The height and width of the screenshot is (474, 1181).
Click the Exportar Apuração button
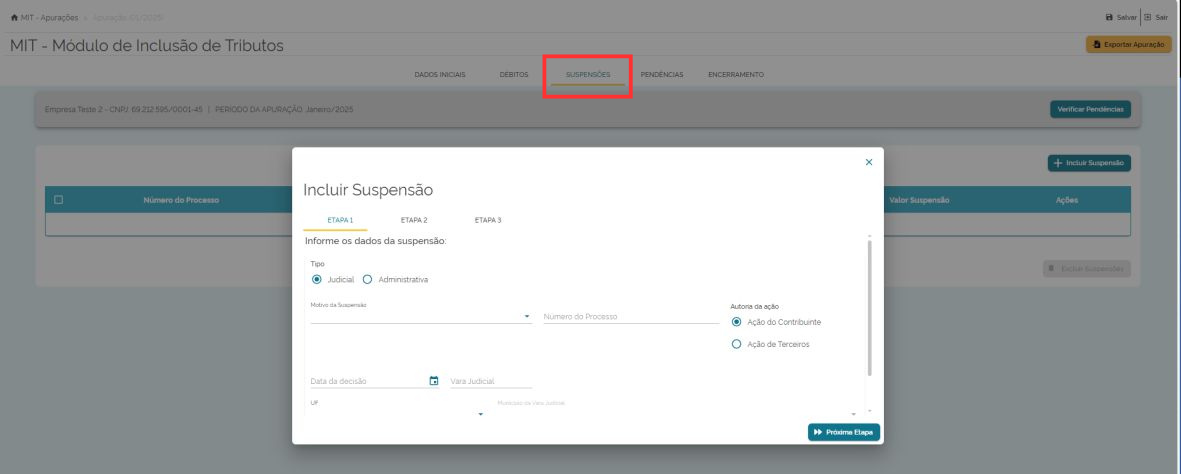(x=1128, y=45)
